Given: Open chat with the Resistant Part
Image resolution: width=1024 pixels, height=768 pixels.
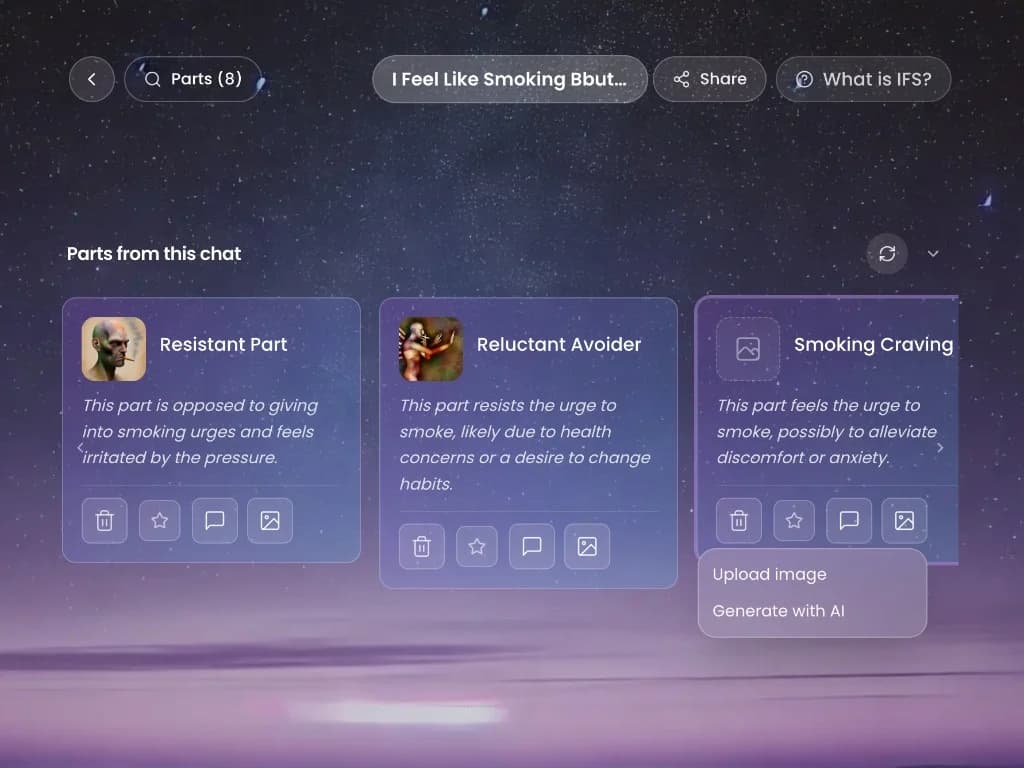Looking at the screenshot, I should tap(214, 520).
